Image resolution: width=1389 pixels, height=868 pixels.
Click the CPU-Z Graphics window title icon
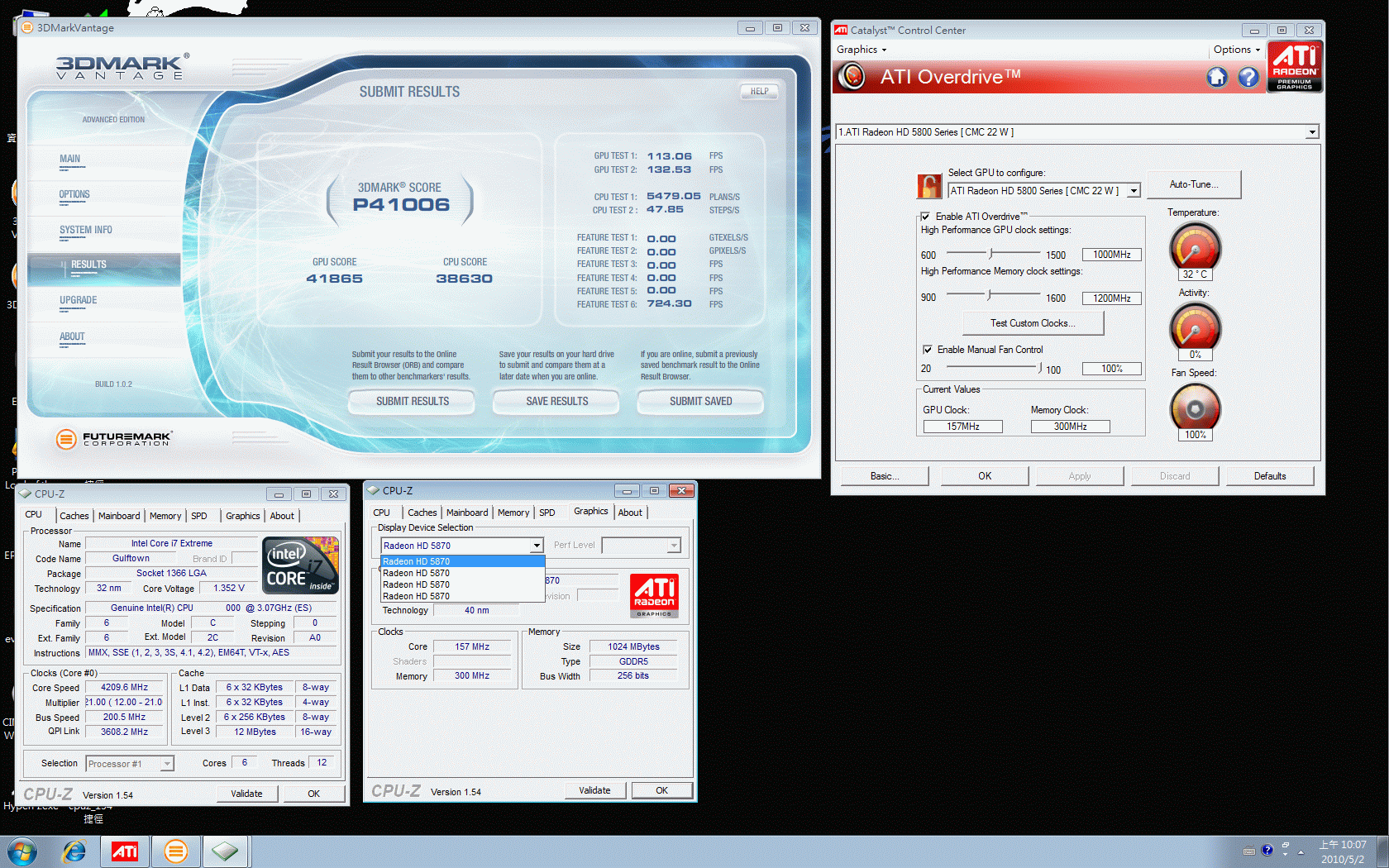pyautogui.click(x=374, y=490)
